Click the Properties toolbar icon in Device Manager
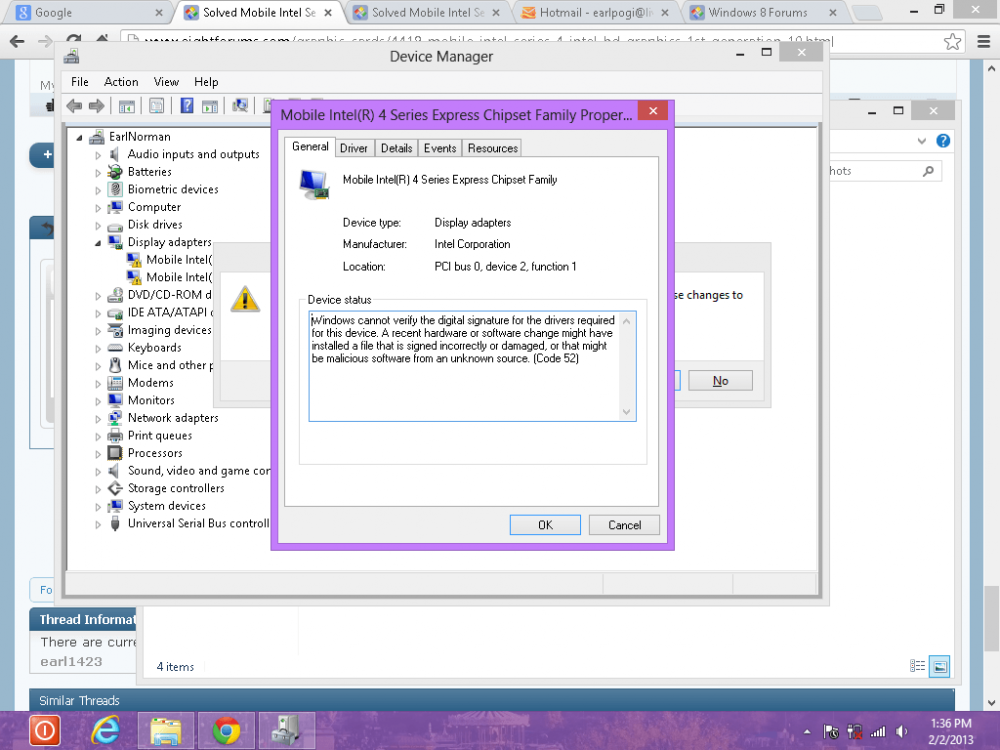 [156, 106]
